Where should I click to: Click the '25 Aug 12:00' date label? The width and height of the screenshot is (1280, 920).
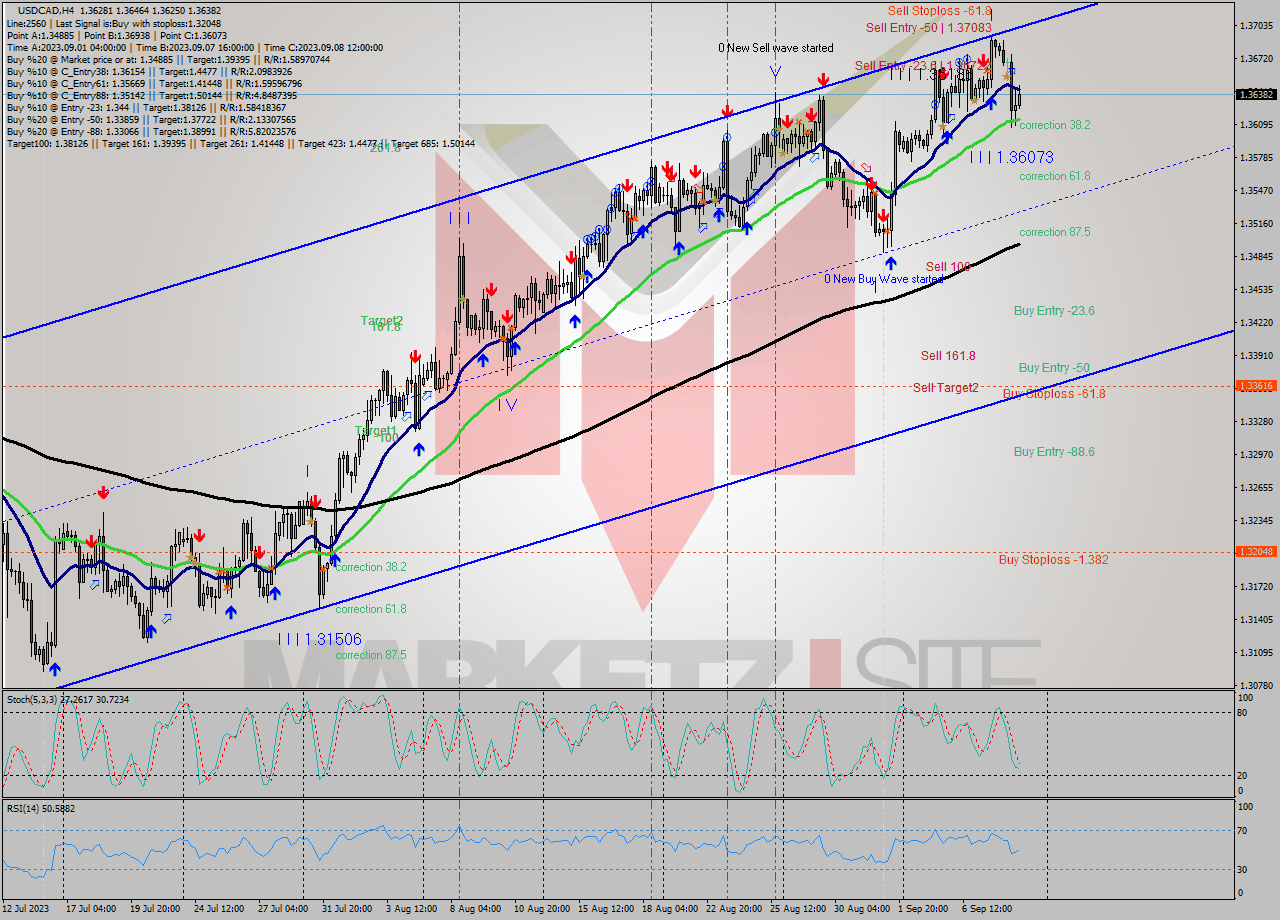pos(797,908)
